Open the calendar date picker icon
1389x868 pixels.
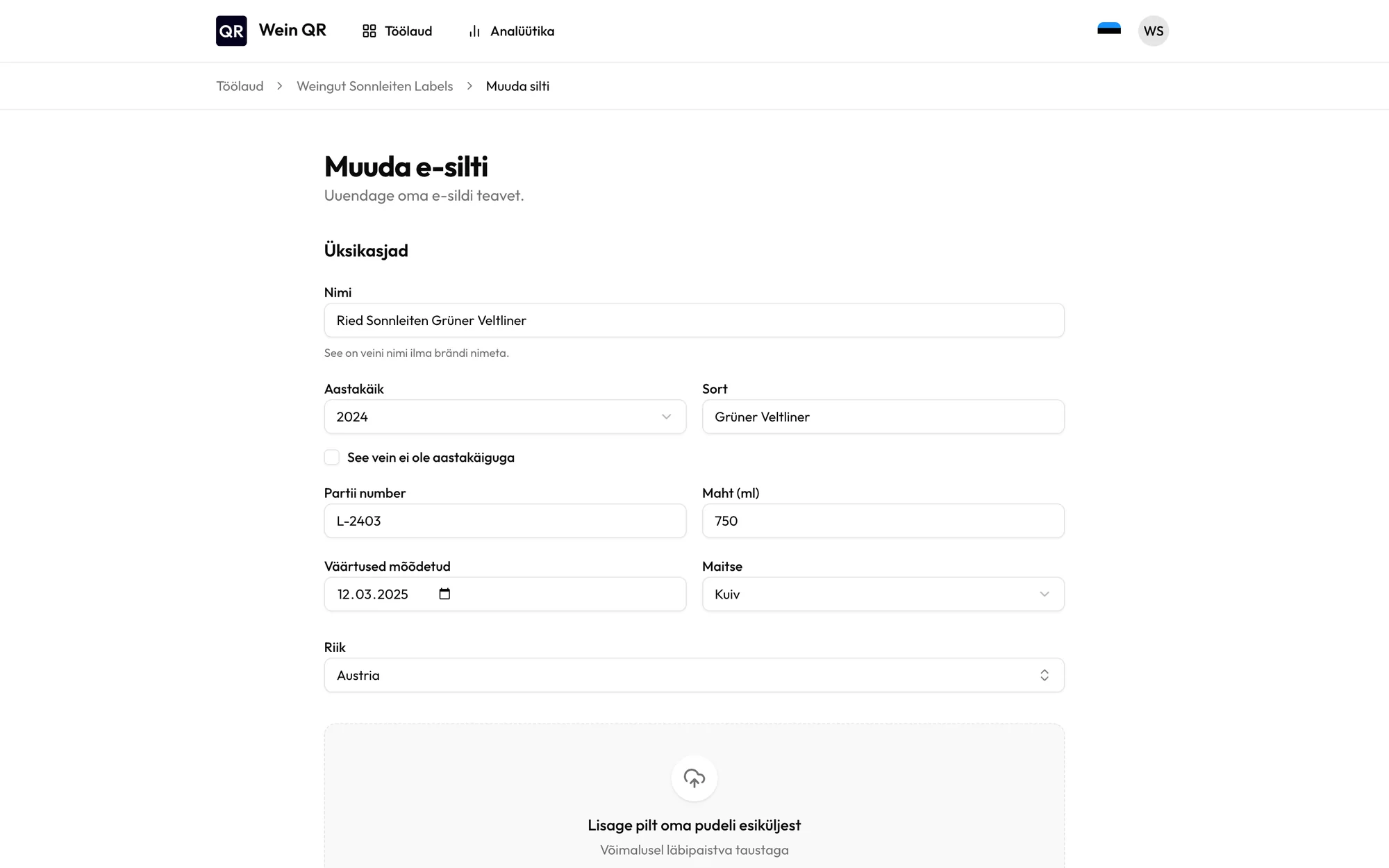444,594
